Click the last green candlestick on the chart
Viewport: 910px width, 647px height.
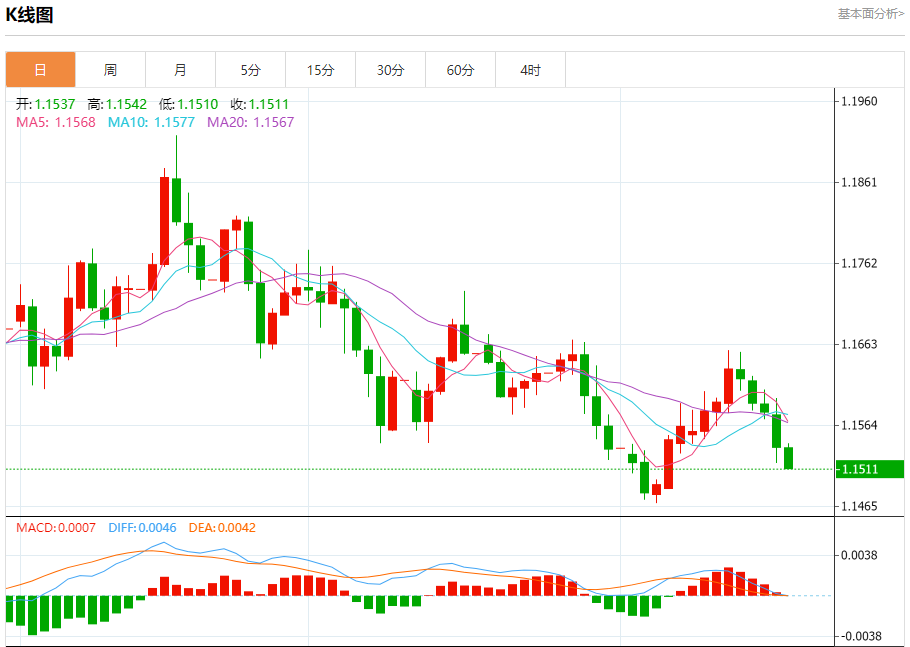click(789, 458)
